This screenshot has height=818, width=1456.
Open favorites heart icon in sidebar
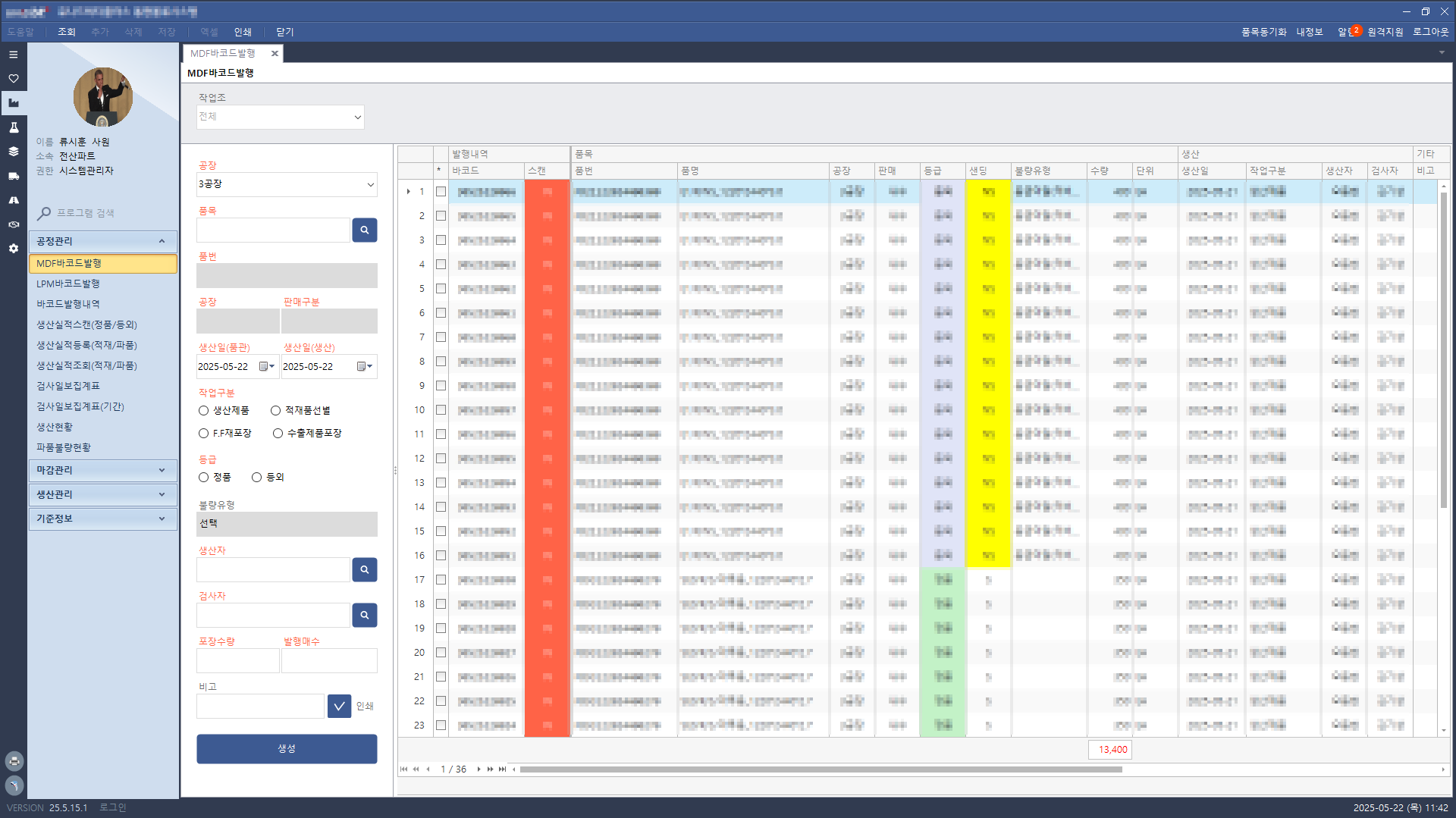coord(13,79)
